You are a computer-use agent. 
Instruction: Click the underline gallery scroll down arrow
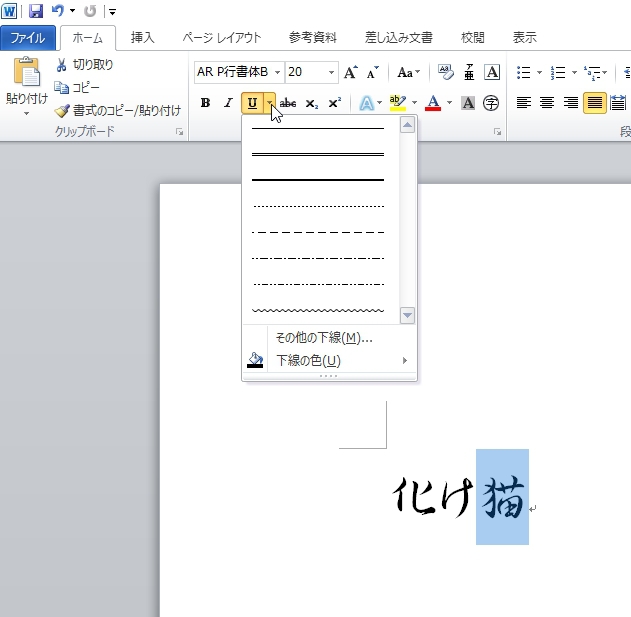(x=407, y=316)
